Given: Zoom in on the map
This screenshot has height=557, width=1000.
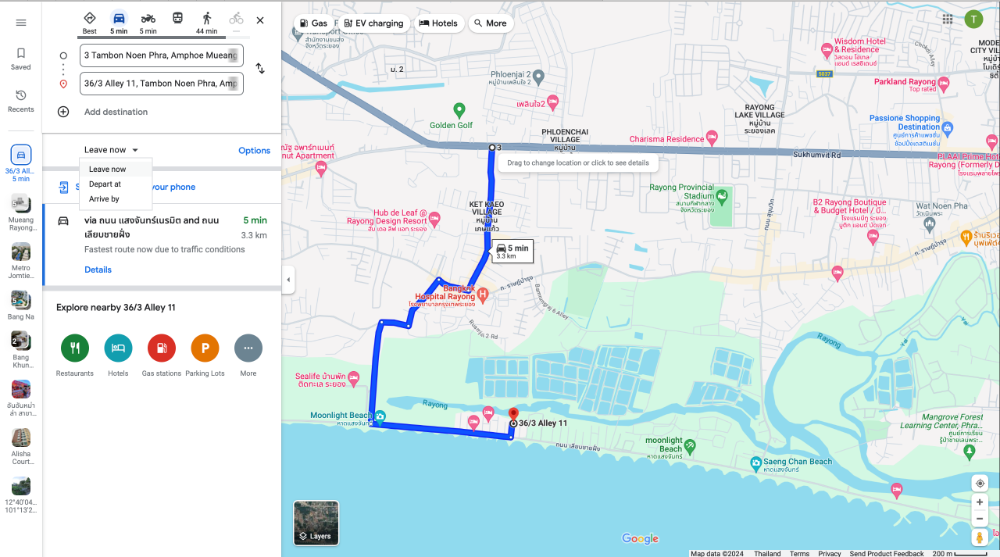Looking at the screenshot, I should [980, 502].
